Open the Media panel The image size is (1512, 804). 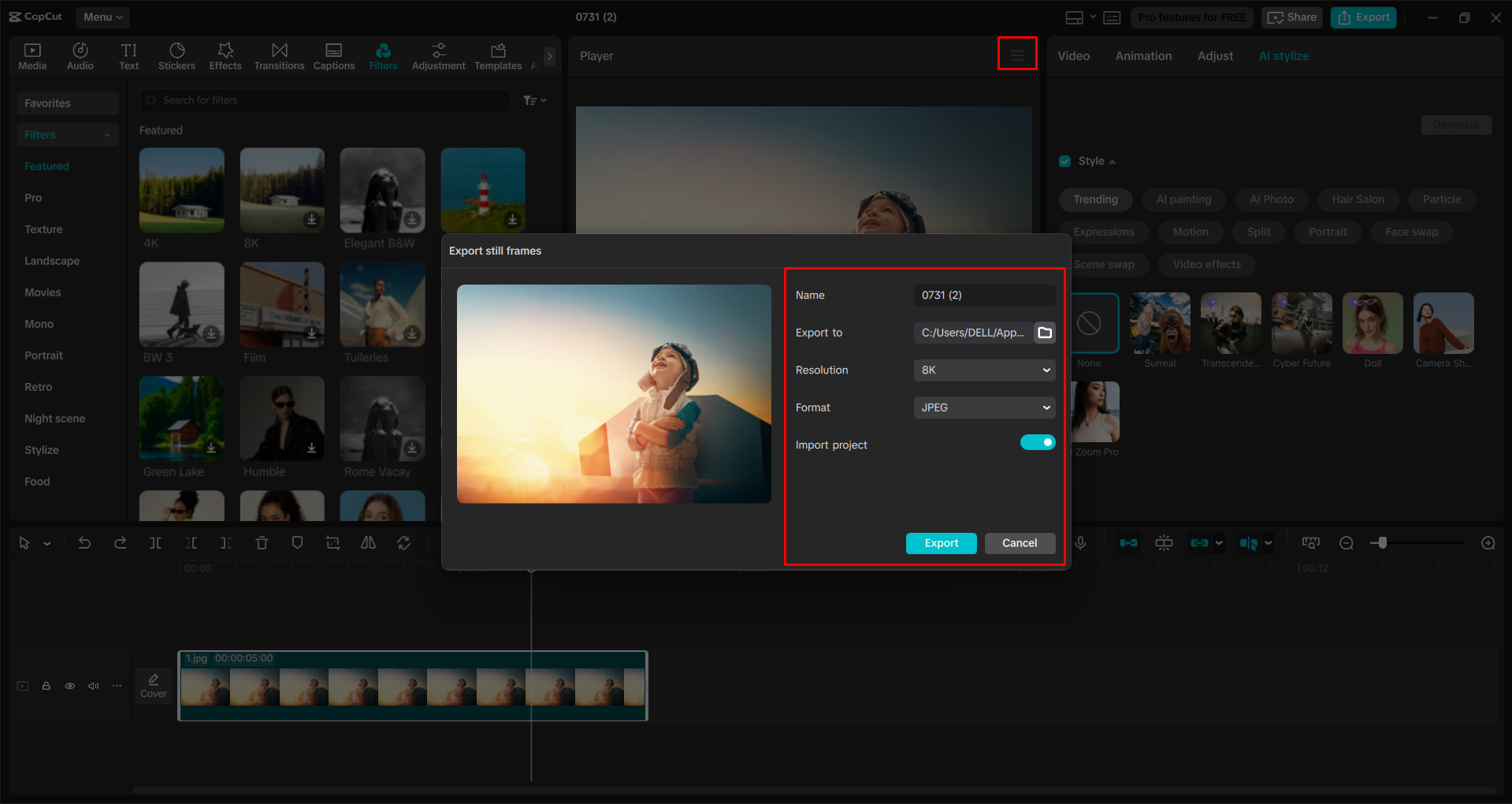pyautogui.click(x=32, y=55)
